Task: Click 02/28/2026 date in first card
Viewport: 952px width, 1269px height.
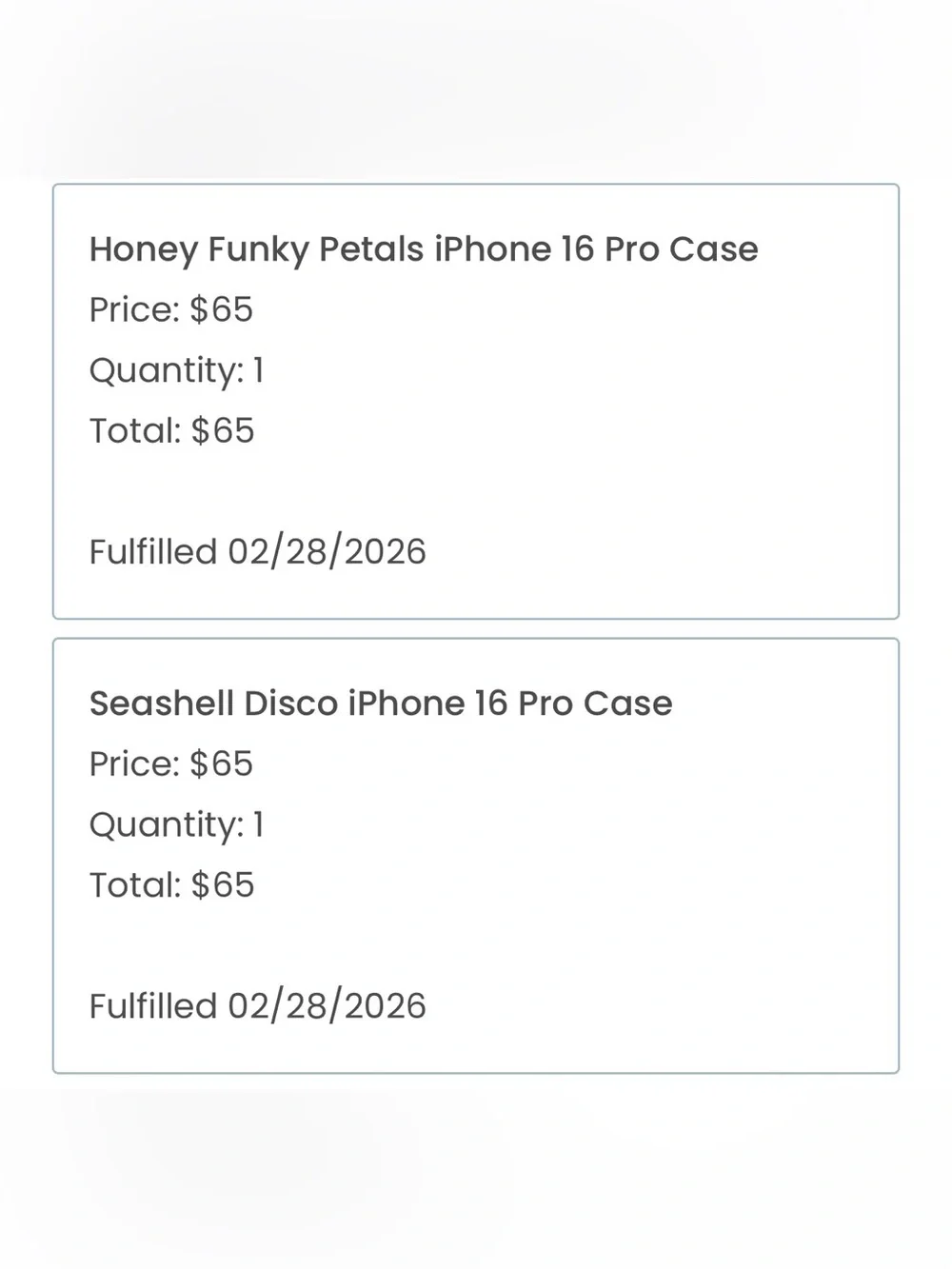Action: pyautogui.click(x=327, y=552)
